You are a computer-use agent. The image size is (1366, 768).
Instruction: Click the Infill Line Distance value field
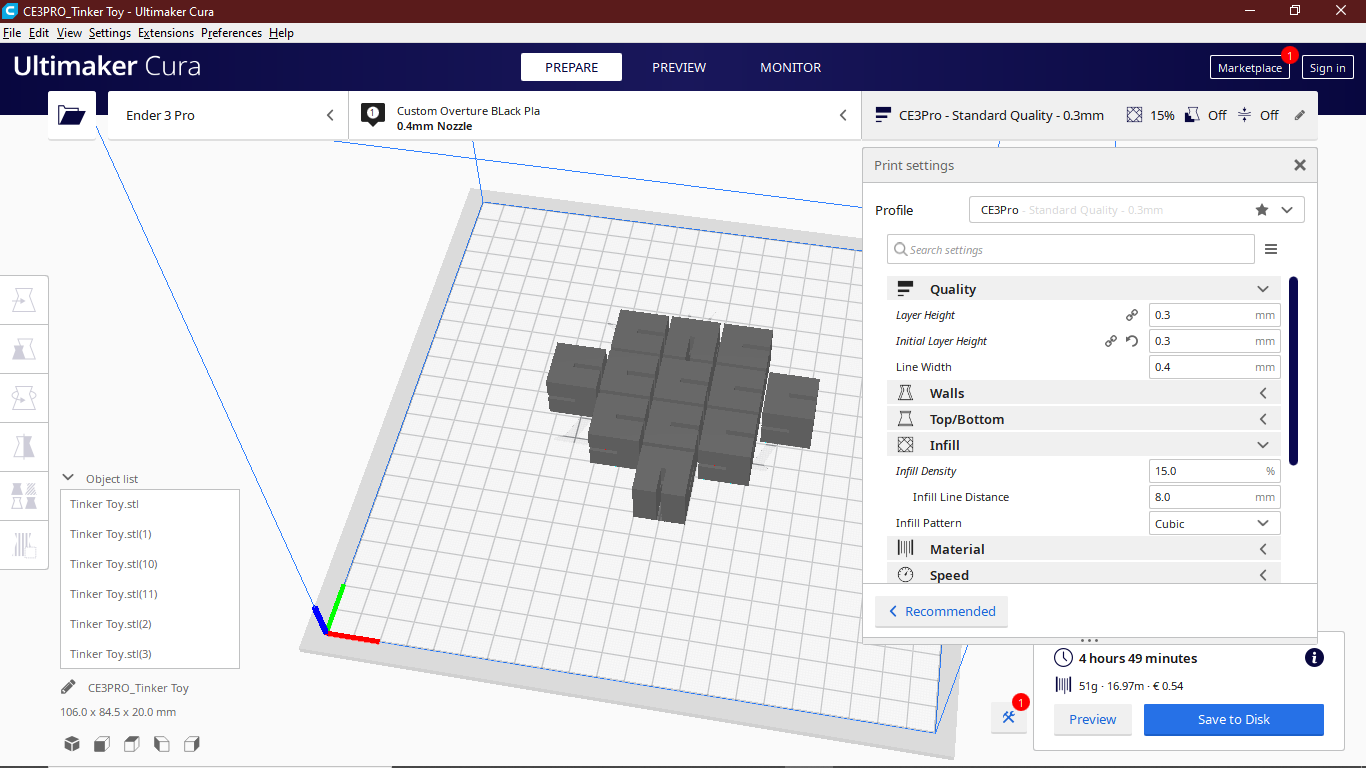(x=1215, y=497)
